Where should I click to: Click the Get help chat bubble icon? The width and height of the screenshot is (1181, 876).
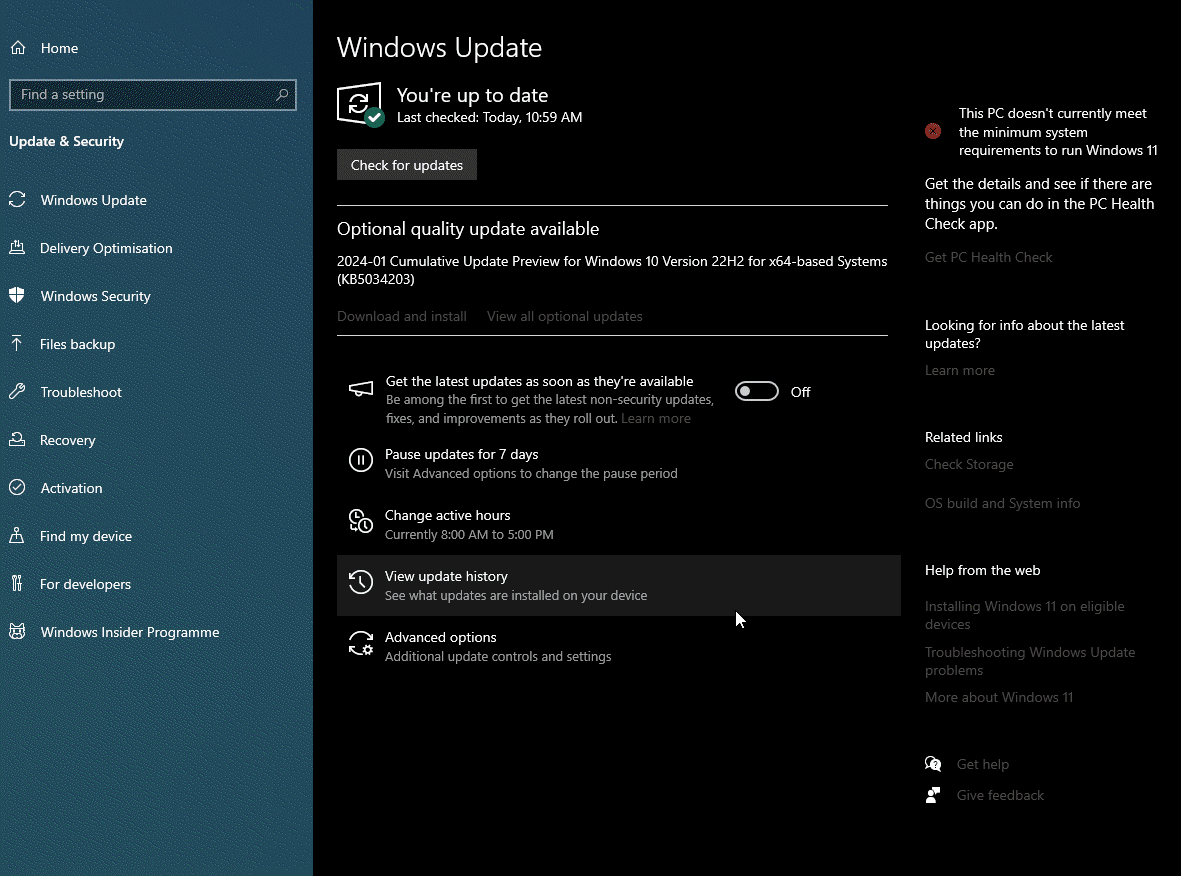[933, 764]
